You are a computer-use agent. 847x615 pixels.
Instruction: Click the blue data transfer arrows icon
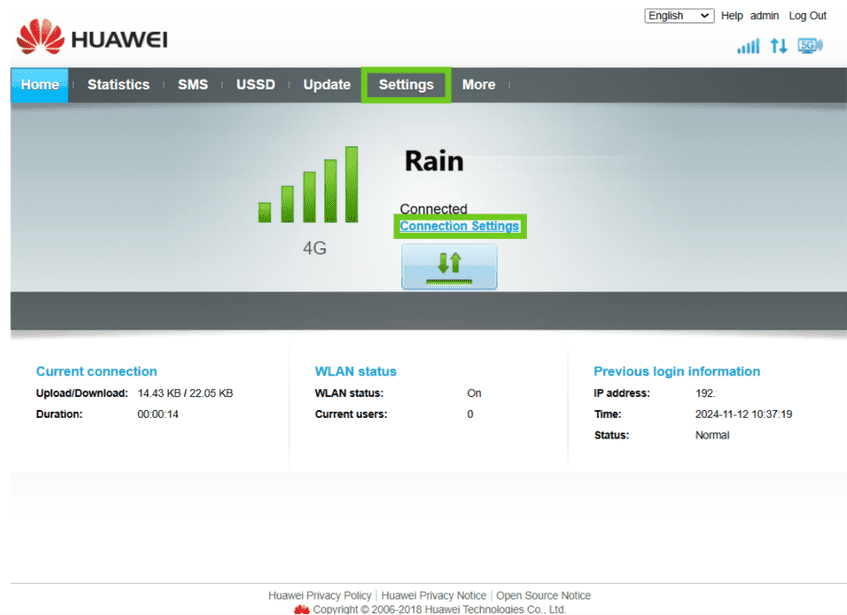(x=778, y=46)
